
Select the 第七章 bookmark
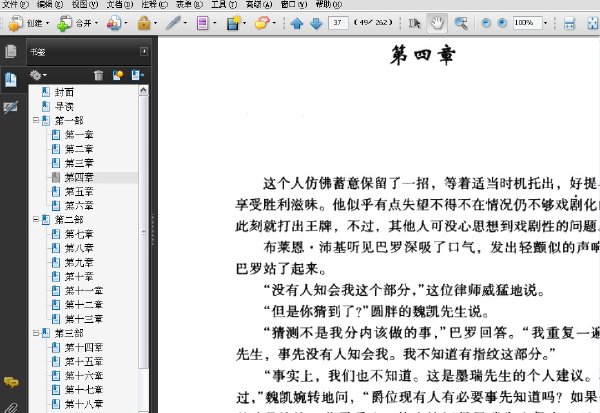(79, 234)
